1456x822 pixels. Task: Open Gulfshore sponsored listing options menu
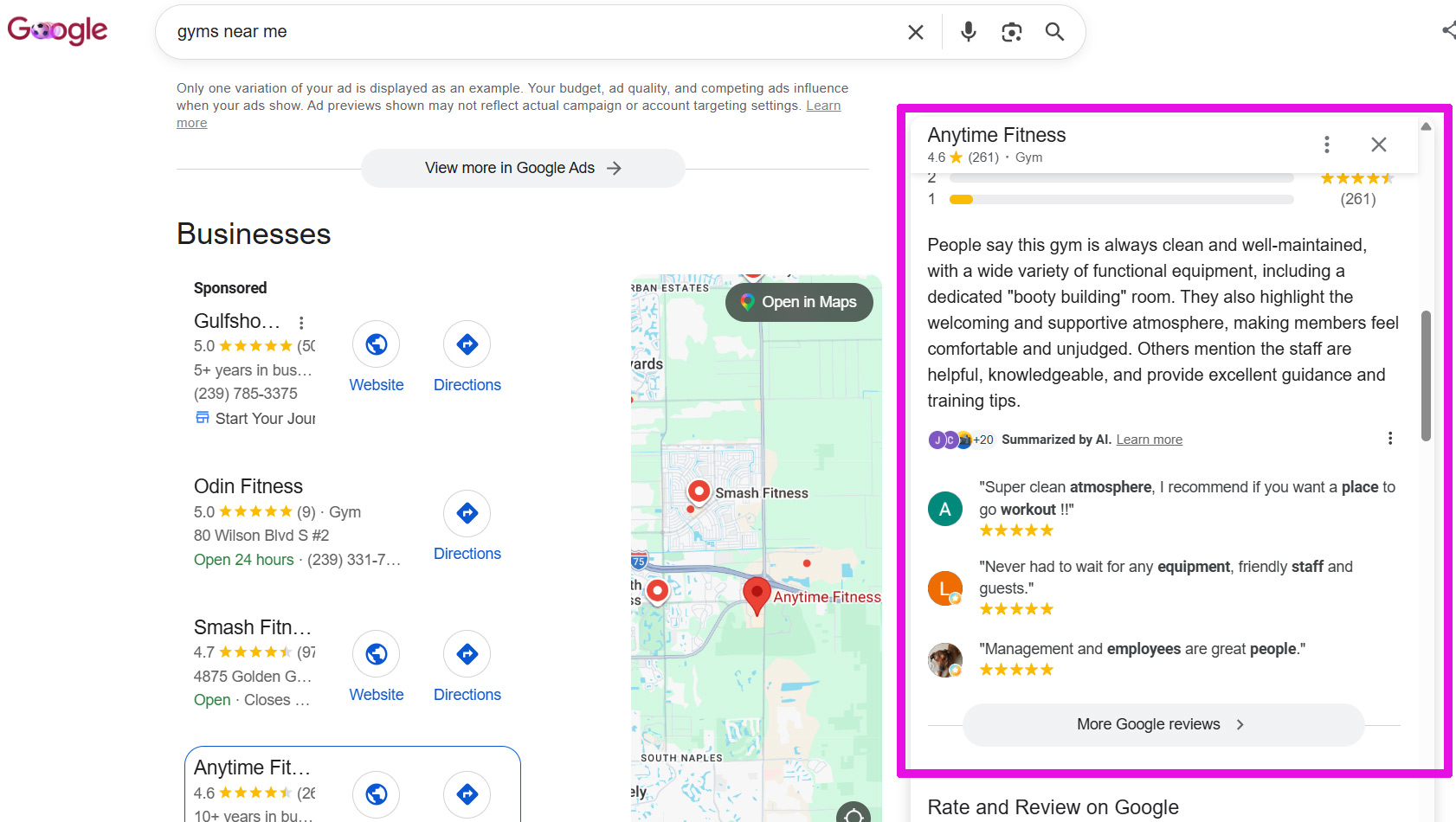pyautogui.click(x=301, y=323)
